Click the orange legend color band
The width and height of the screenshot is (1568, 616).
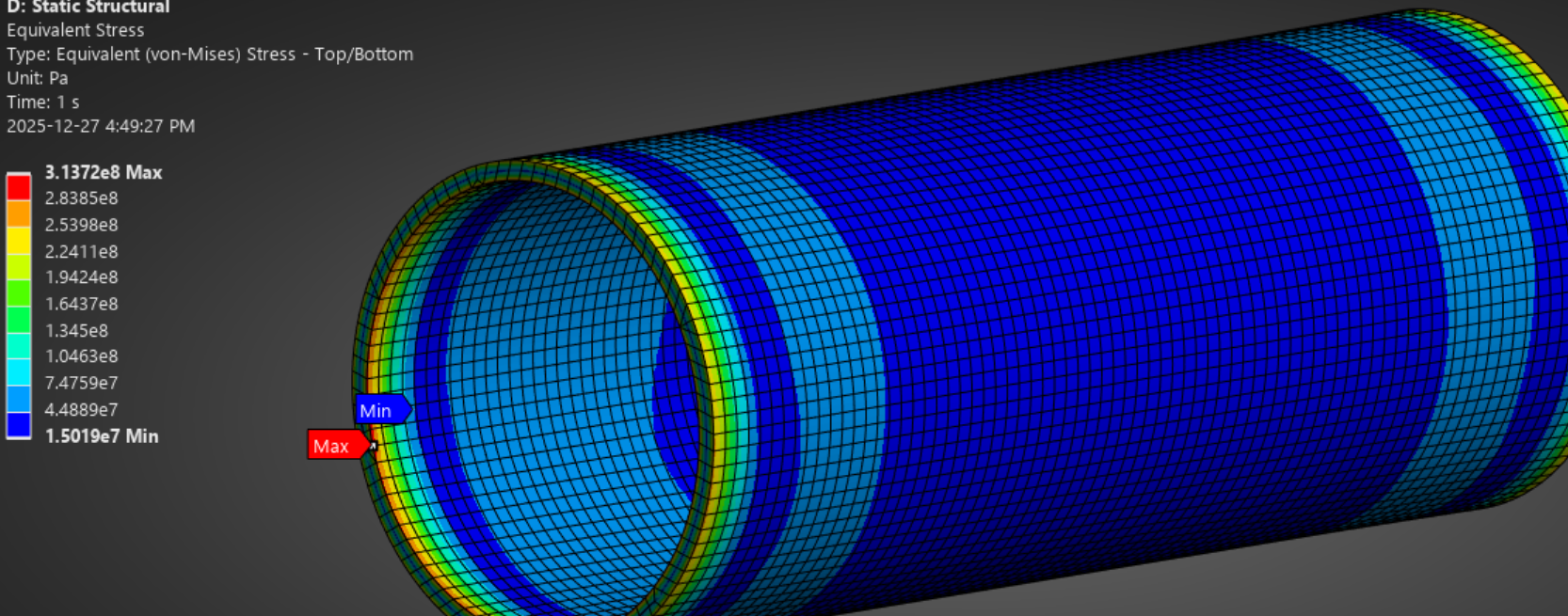tap(19, 213)
